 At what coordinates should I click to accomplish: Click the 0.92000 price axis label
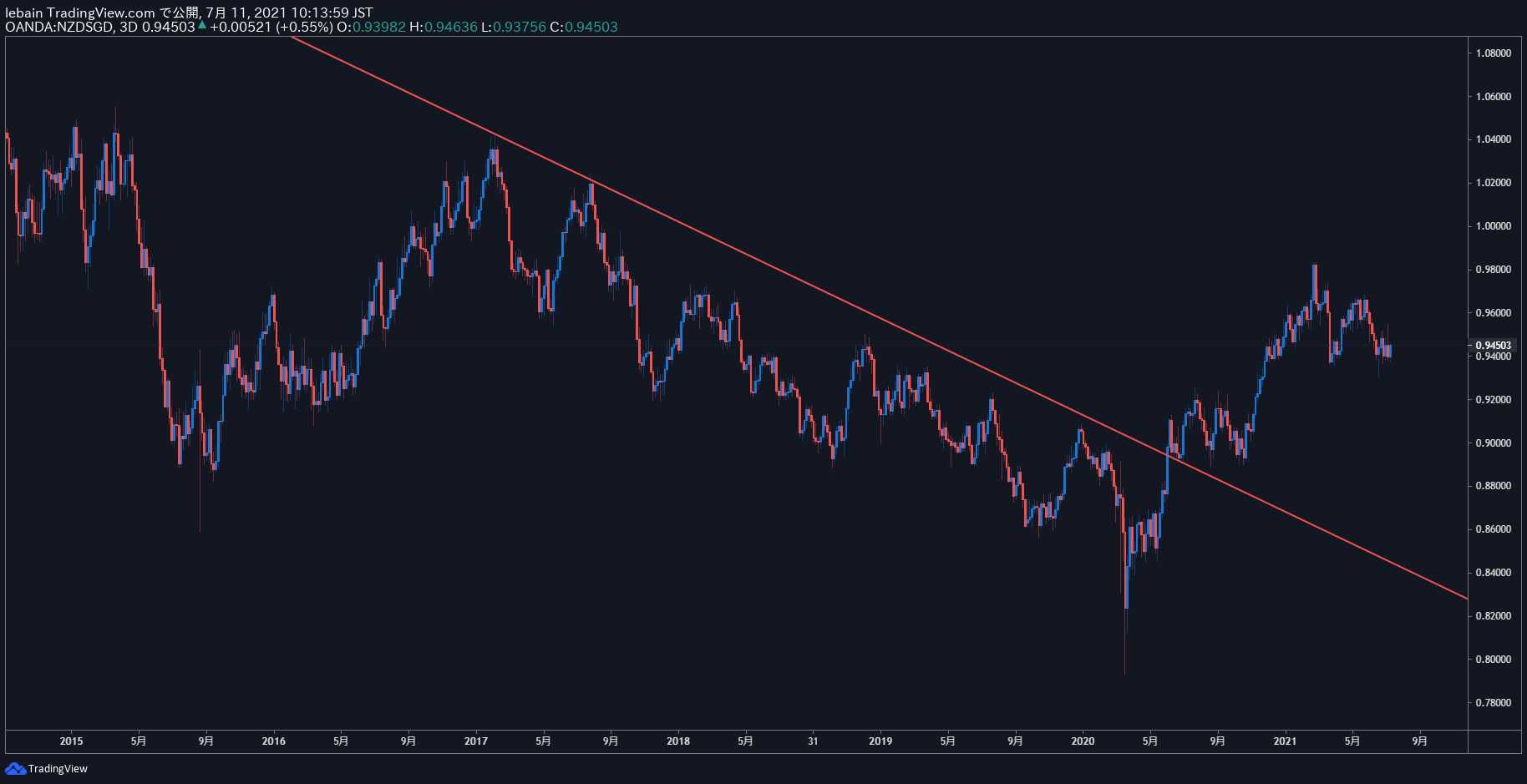click(1494, 400)
